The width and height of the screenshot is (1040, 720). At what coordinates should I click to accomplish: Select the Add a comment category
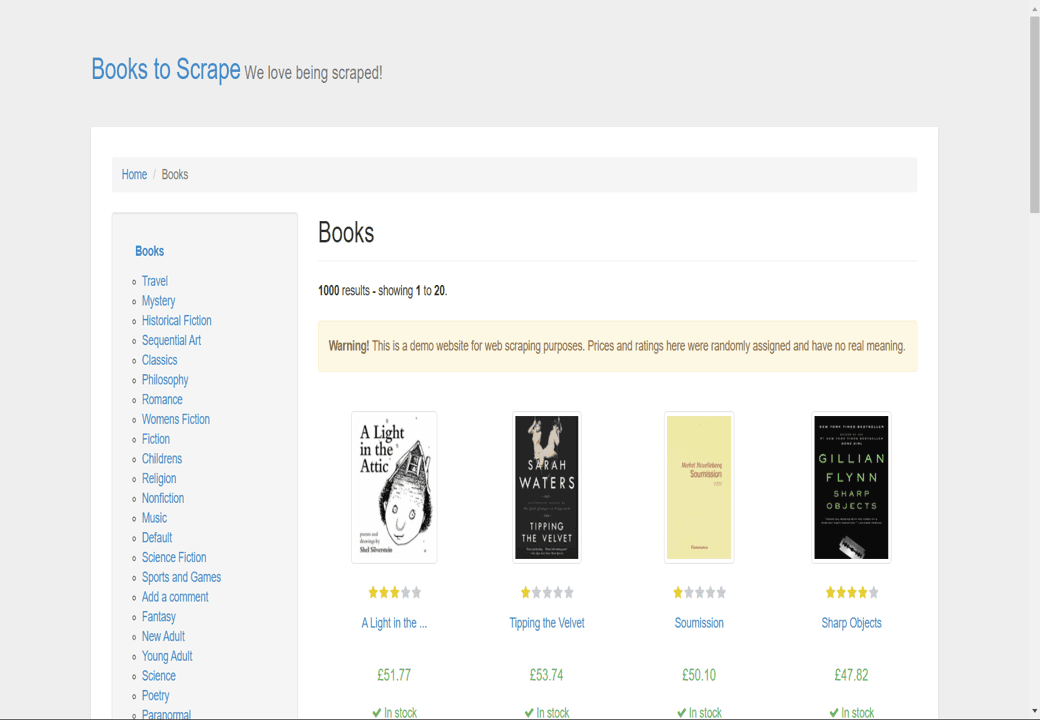click(175, 597)
